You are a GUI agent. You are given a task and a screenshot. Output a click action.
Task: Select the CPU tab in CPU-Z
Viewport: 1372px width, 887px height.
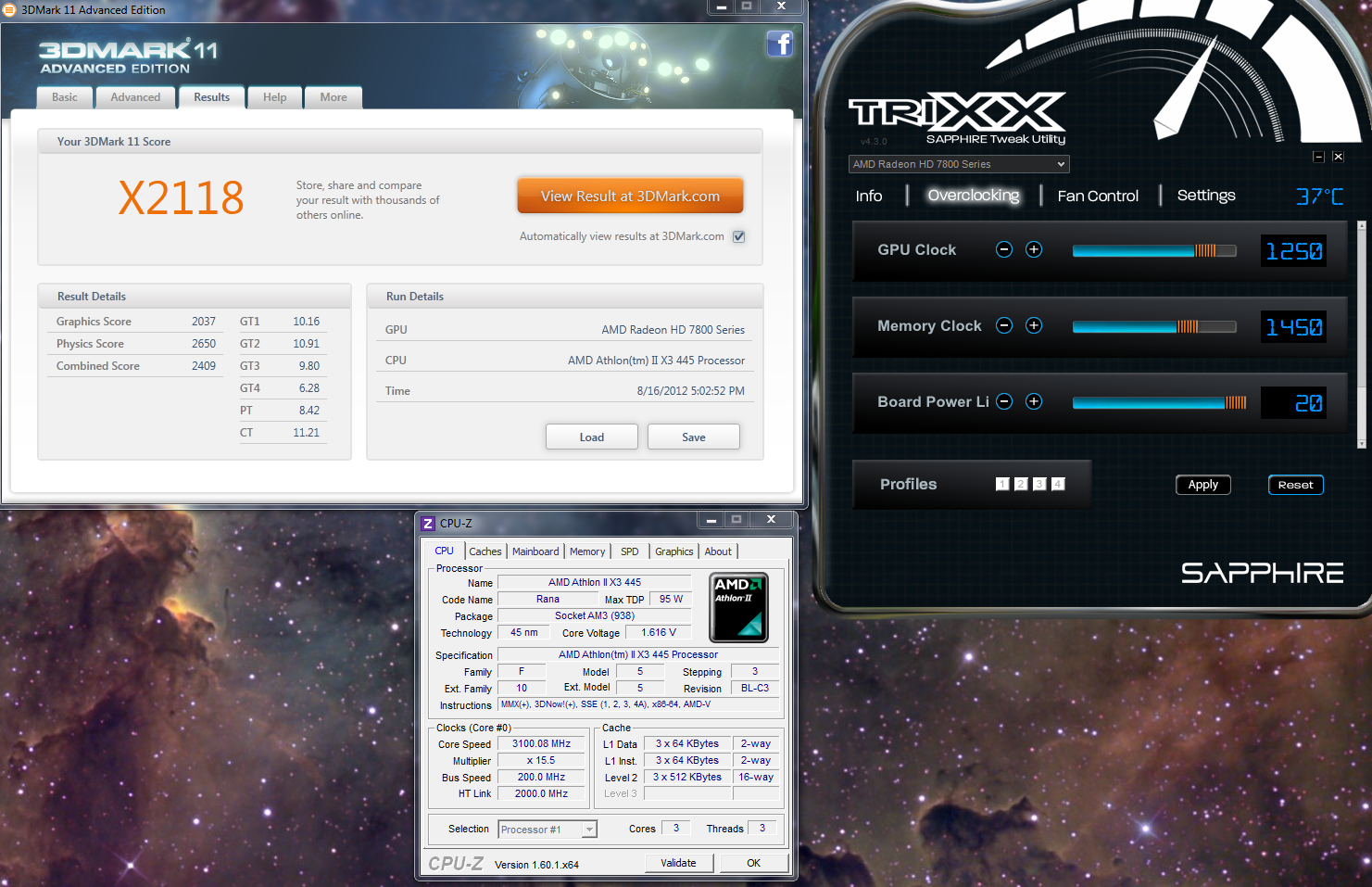pos(445,551)
